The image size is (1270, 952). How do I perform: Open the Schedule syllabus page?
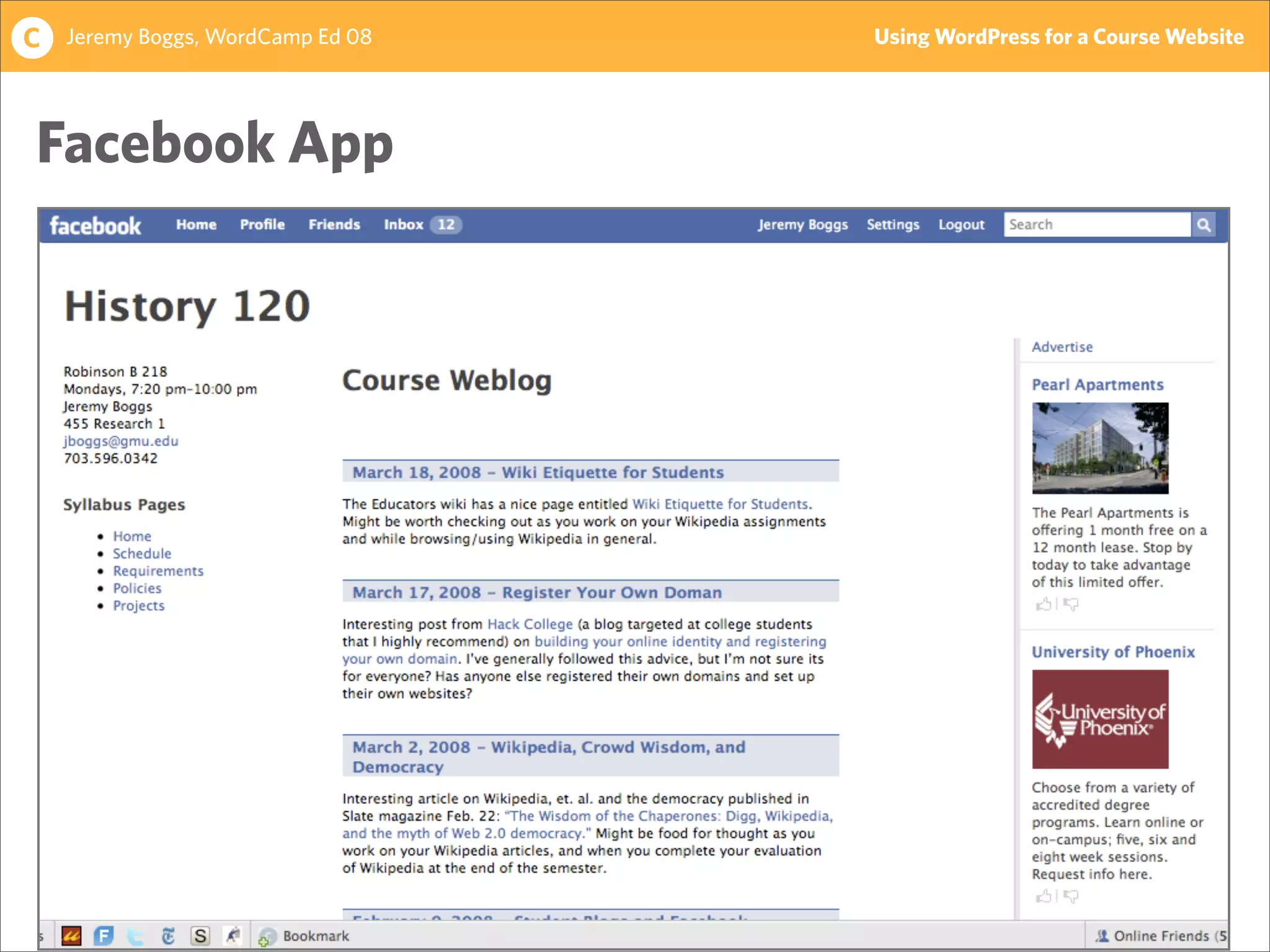142,553
